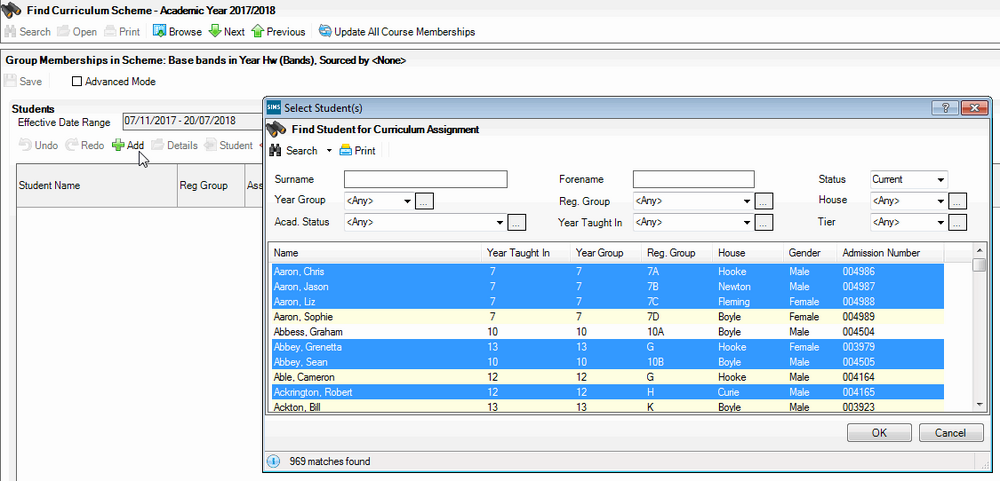Screen dimensions: 1000x481
Task: Click the green Add student icon
Action: click(118, 145)
